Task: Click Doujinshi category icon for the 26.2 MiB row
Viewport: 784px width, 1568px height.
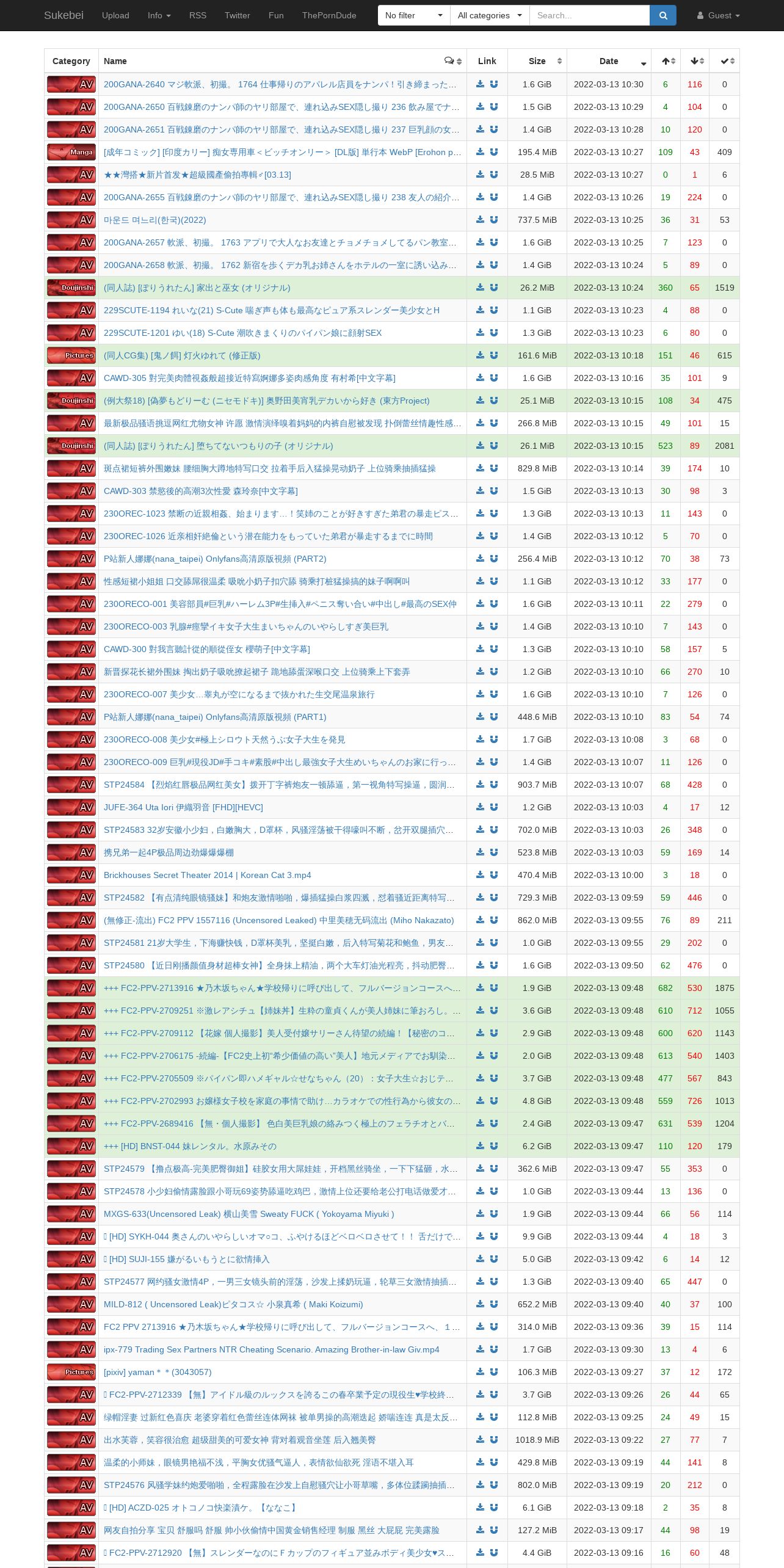Action: pyautogui.click(x=71, y=288)
